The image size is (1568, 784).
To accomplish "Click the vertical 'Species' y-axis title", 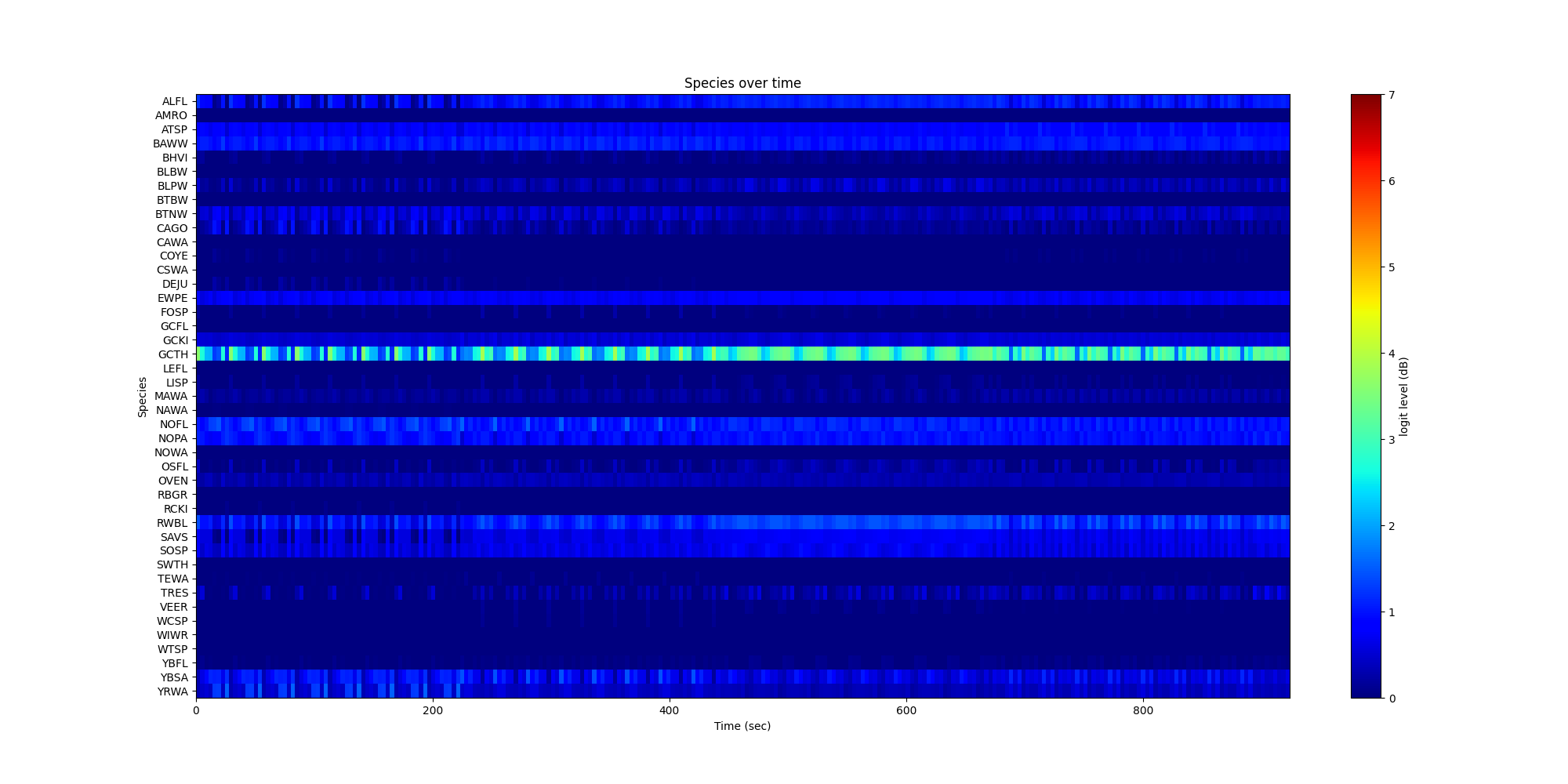I will tap(143, 397).
